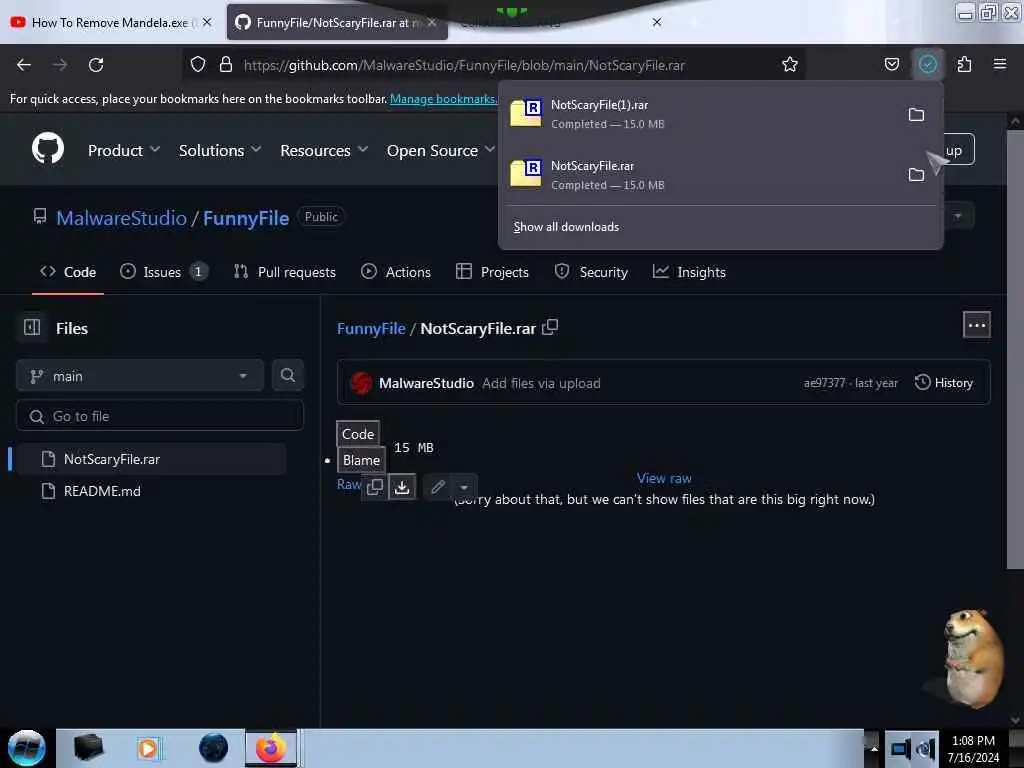Collapse the file tree panel icon
The width and height of the screenshot is (1024, 768).
click(x=32, y=327)
